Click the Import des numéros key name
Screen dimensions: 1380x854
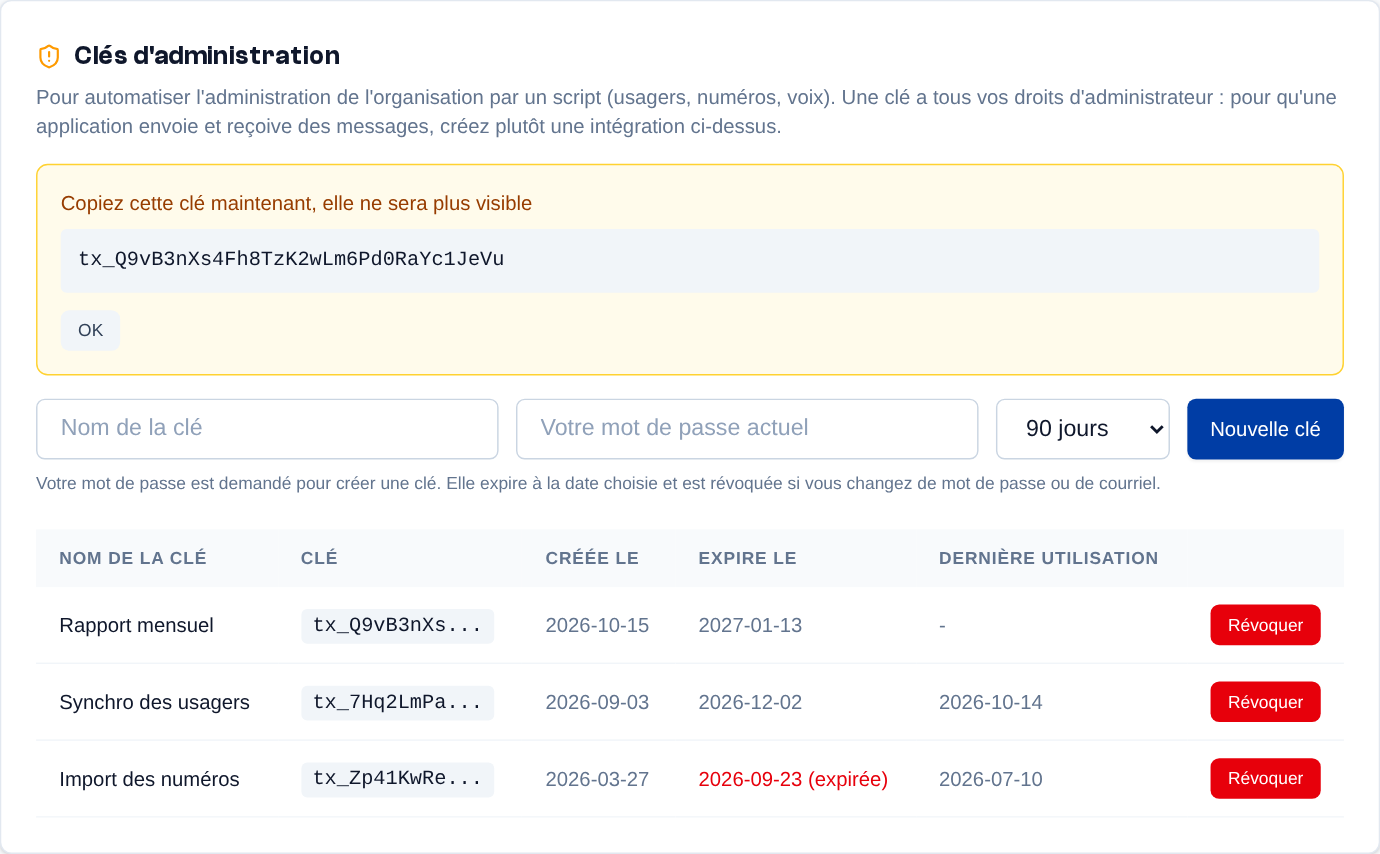[149, 780]
